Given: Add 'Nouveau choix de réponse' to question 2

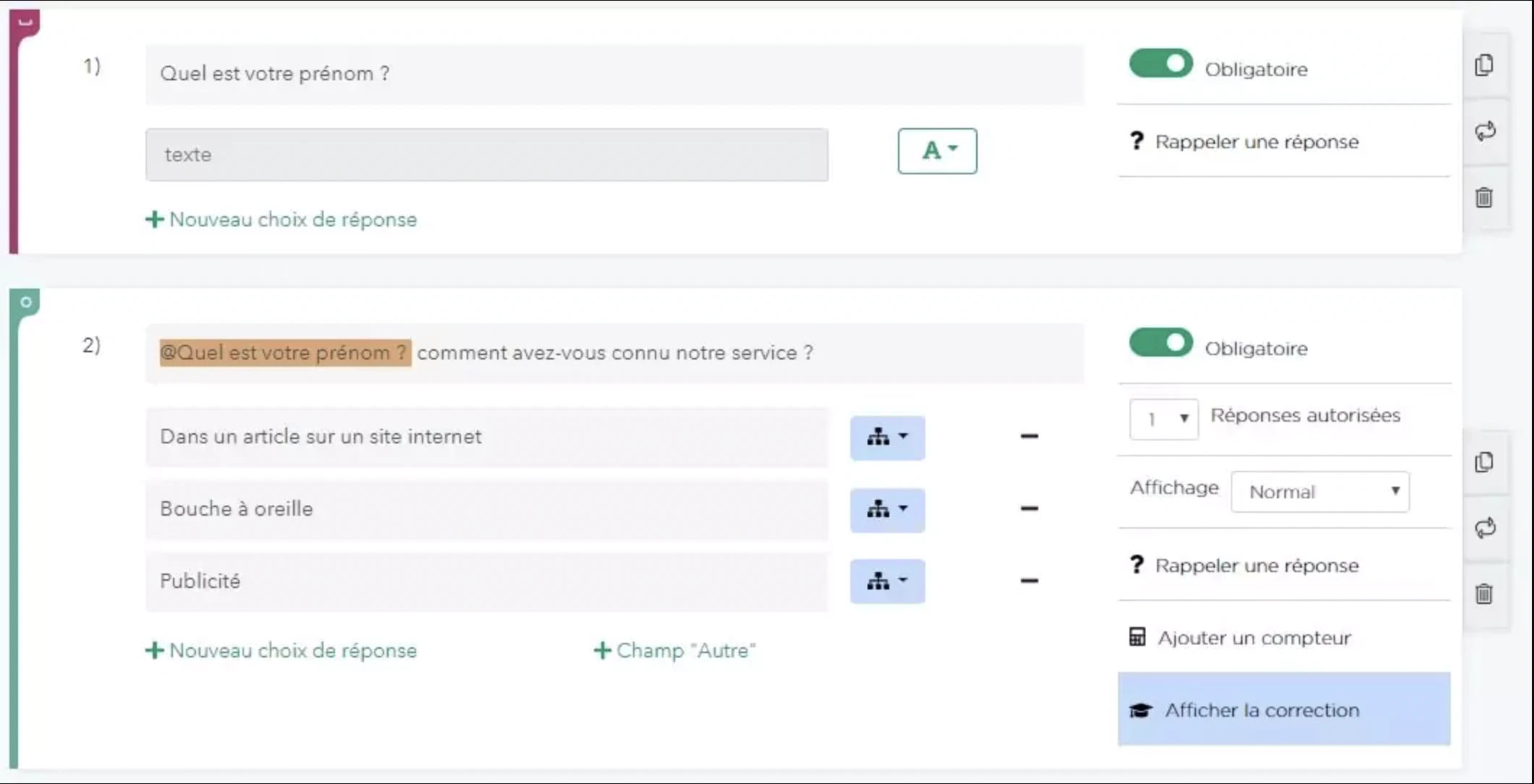Looking at the screenshot, I should [x=281, y=651].
